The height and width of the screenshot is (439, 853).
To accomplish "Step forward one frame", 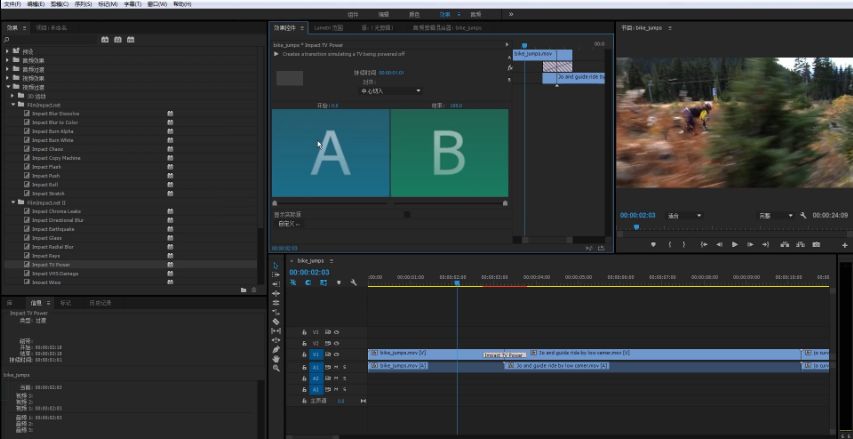I will (750, 245).
